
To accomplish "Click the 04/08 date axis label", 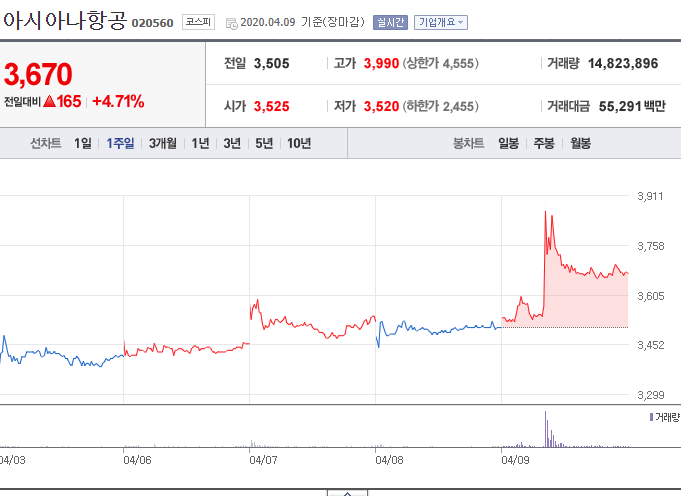I will click(x=389, y=460).
